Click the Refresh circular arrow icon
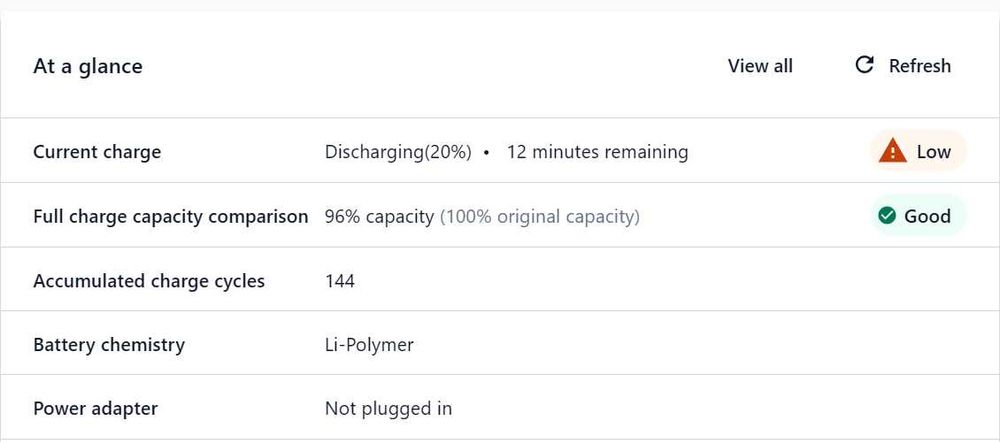The width and height of the screenshot is (1000, 442). (864, 65)
